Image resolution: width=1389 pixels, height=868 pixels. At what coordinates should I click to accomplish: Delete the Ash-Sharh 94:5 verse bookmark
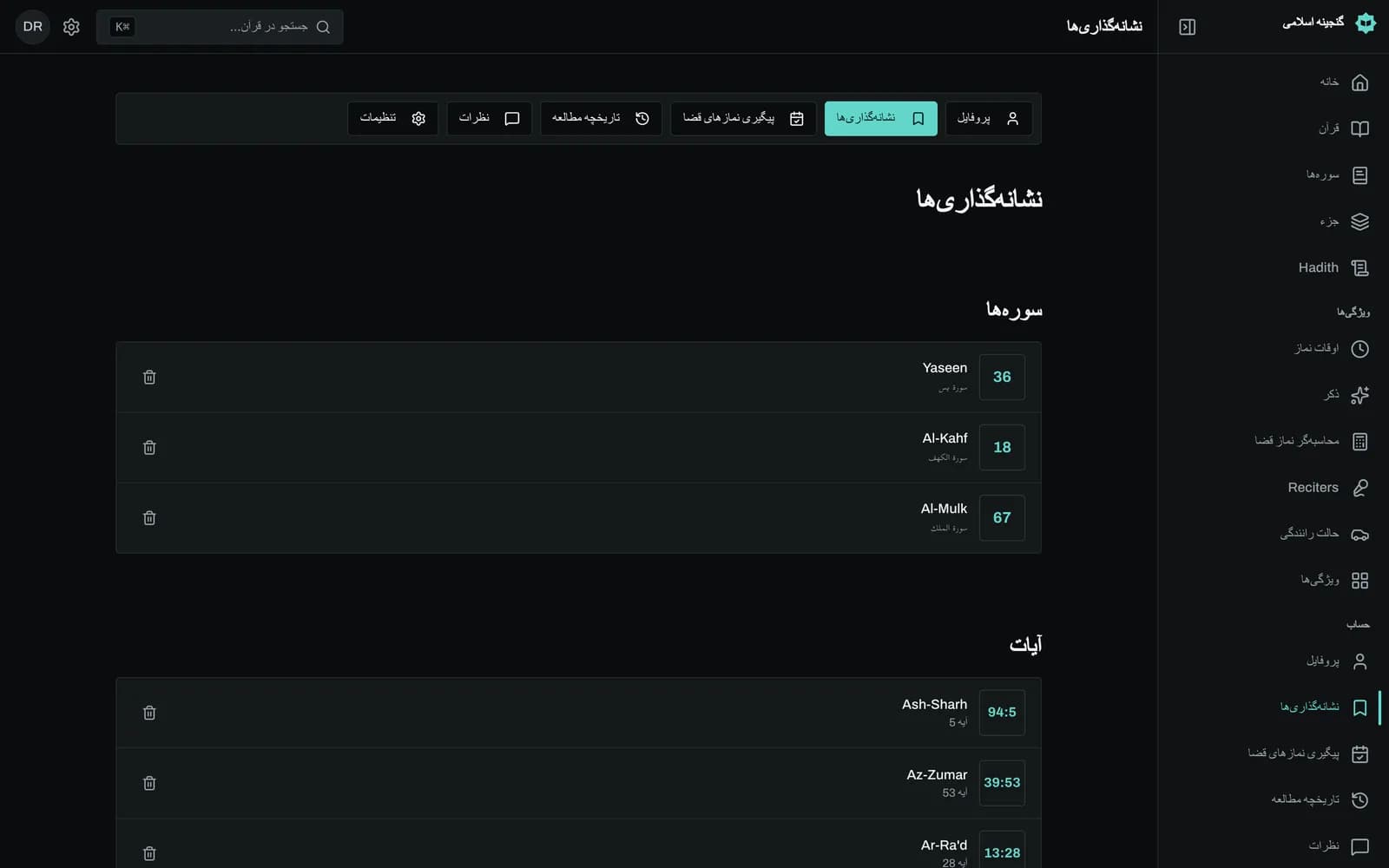(149, 713)
